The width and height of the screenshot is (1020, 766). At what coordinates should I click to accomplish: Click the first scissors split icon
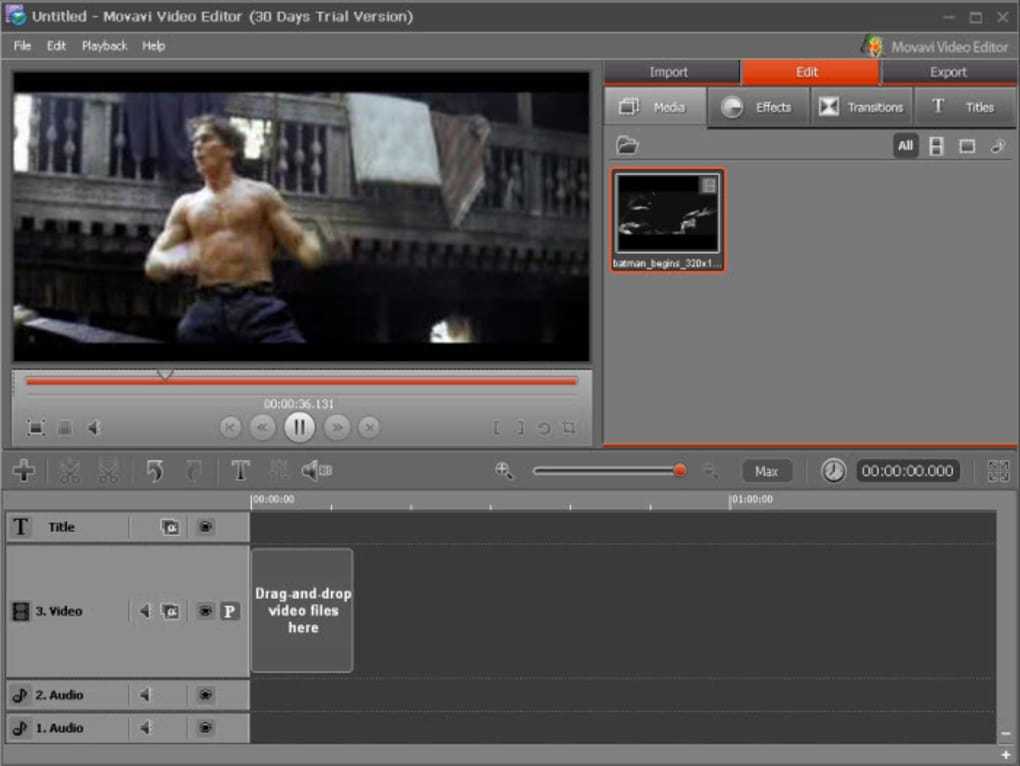tap(69, 470)
